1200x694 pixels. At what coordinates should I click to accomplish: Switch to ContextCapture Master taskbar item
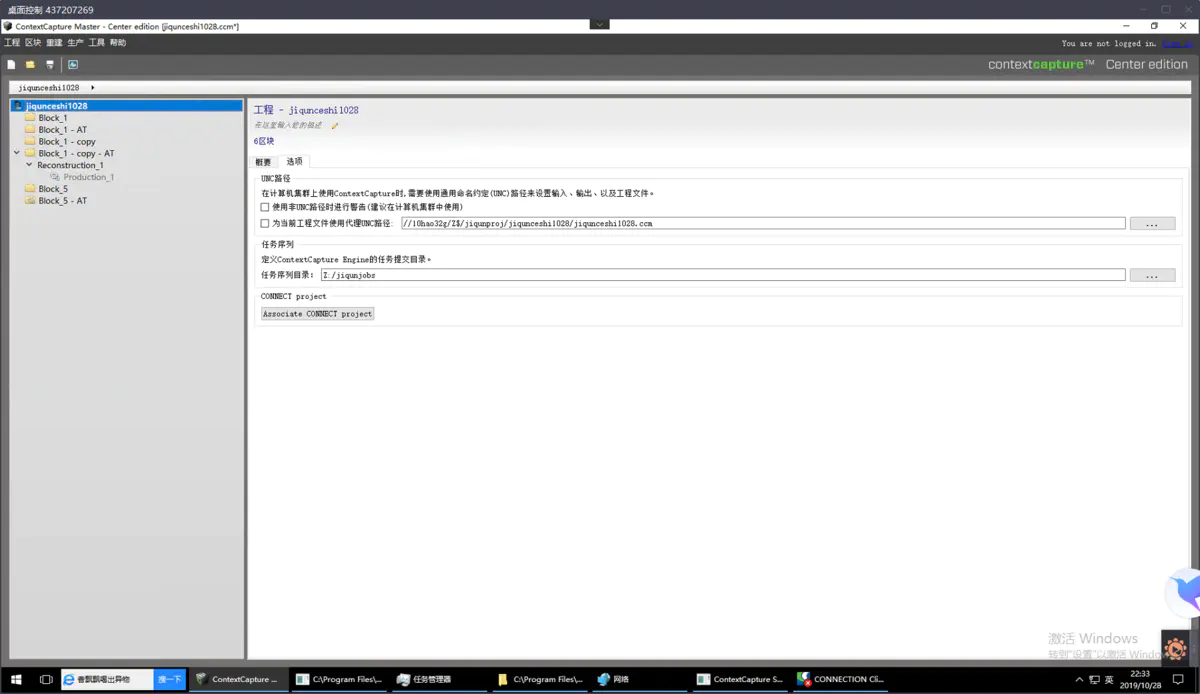[238, 679]
